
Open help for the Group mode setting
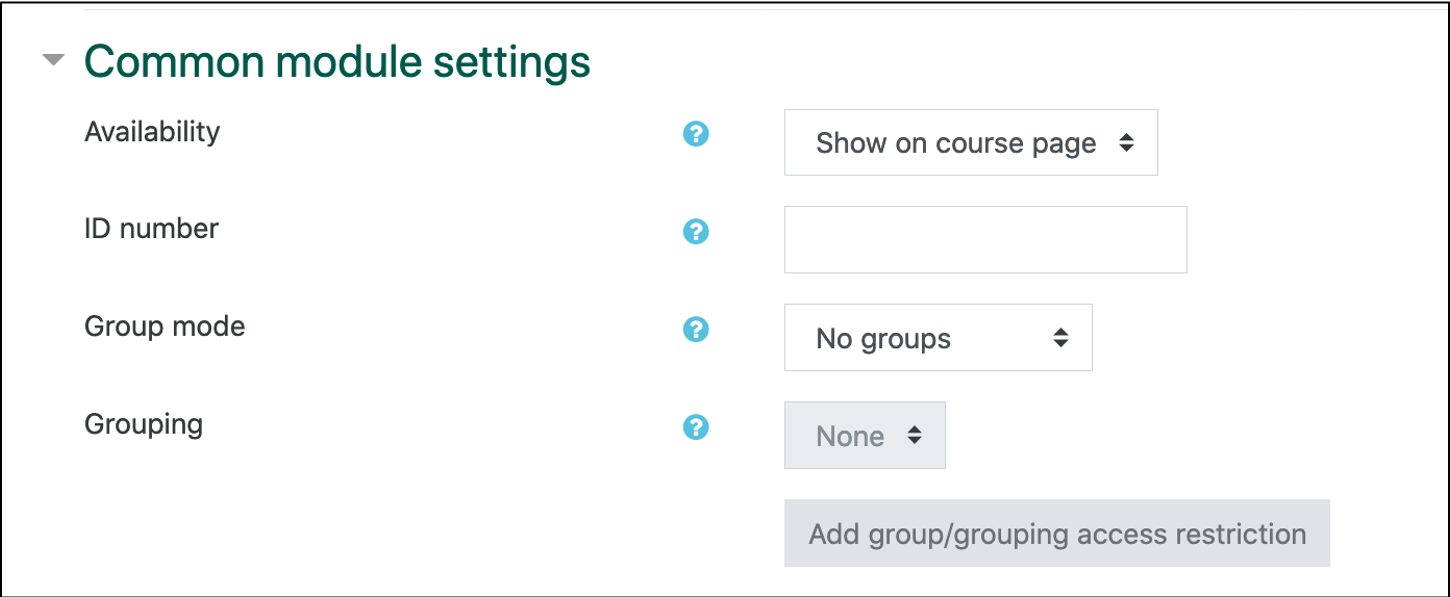[696, 328]
